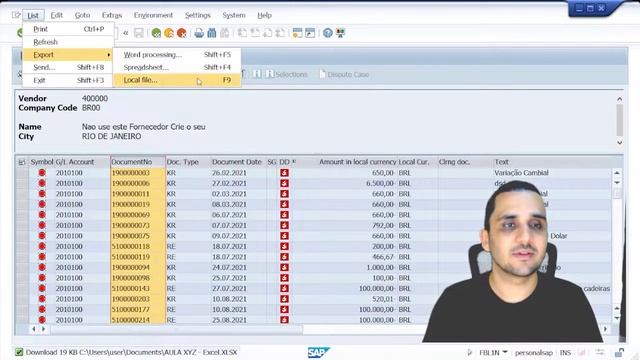Click green checkmark status message icon
Screen dimensions: 640x360
pyautogui.click(x=19, y=352)
